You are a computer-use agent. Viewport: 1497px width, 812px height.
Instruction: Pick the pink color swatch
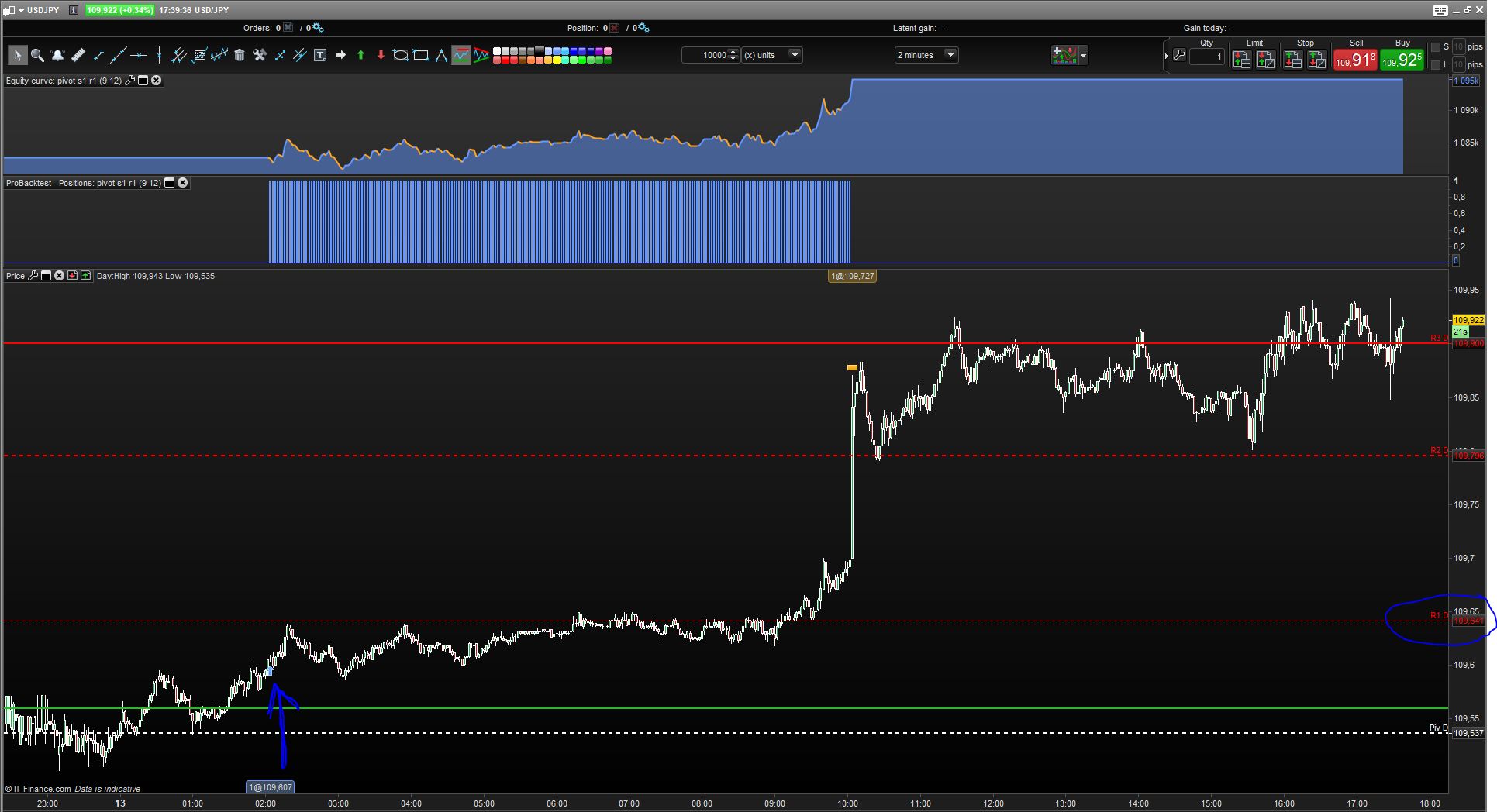(608, 51)
